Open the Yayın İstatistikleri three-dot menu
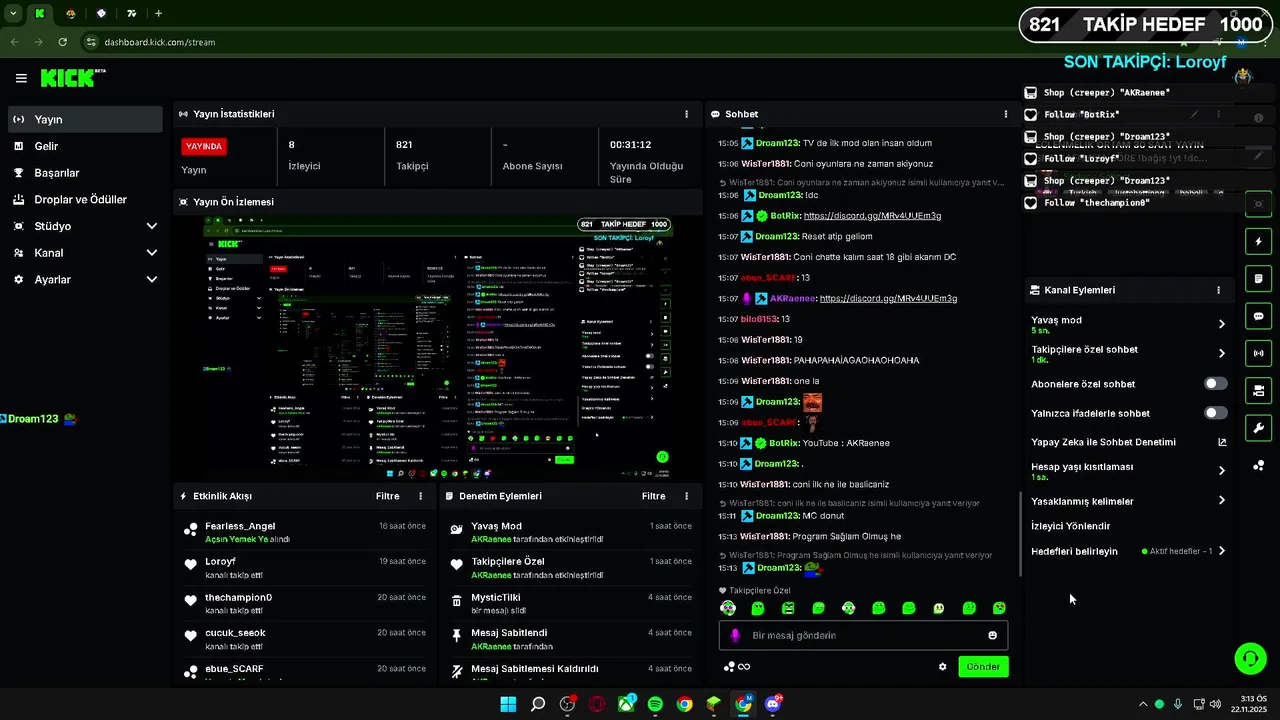This screenshot has width=1280, height=720. pos(686,114)
